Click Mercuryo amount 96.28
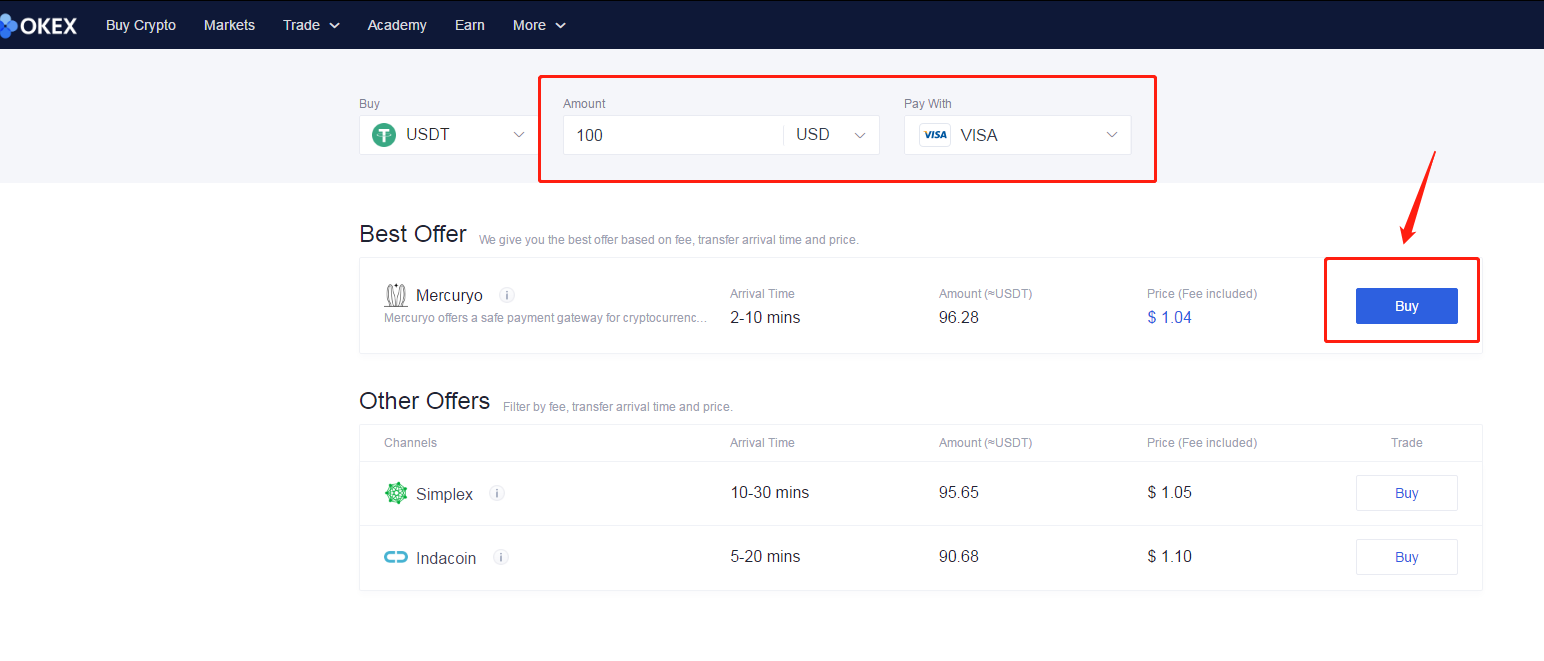 959,317
